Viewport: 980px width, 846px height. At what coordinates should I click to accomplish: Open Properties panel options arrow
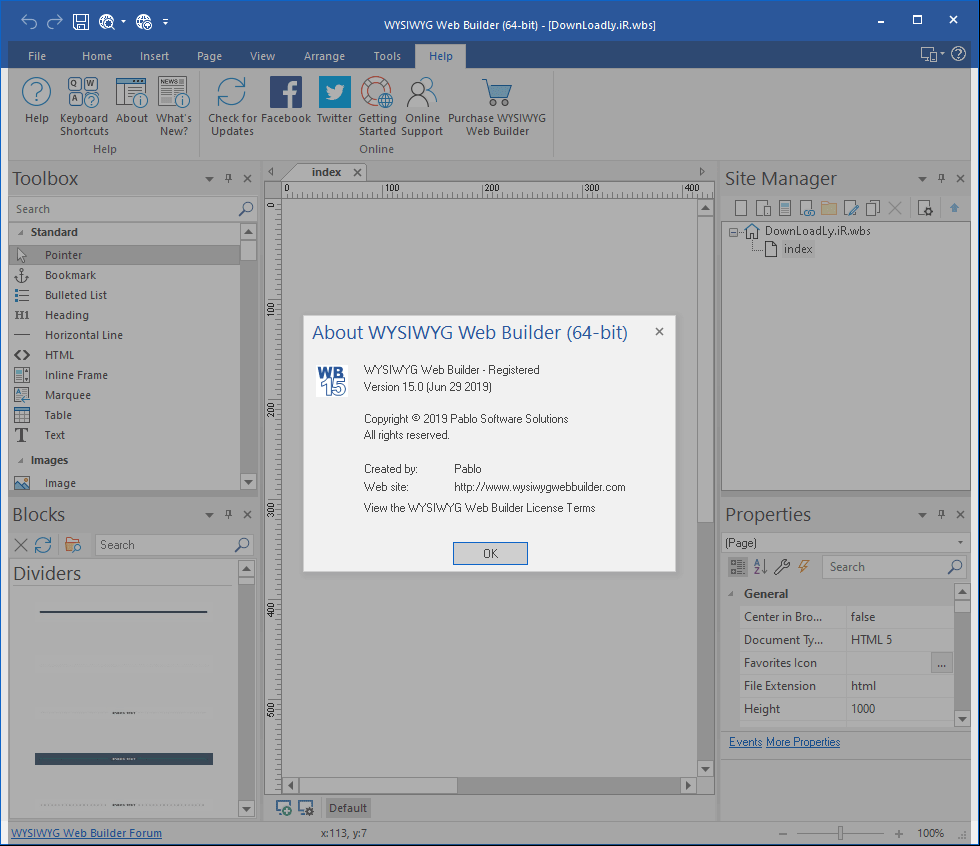click(x=922, y=515)
